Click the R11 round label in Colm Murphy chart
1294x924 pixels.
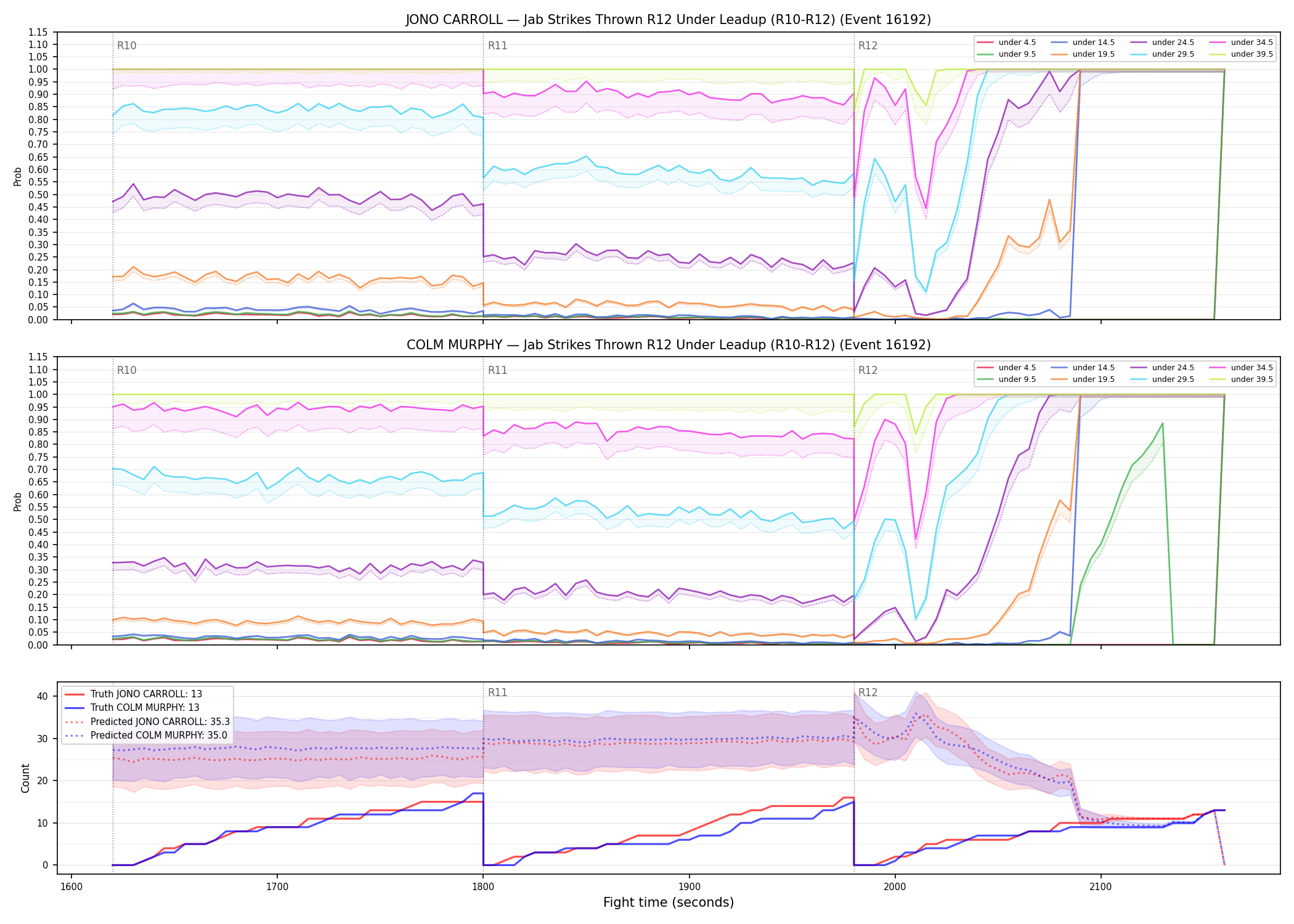[x=497, y=370]
